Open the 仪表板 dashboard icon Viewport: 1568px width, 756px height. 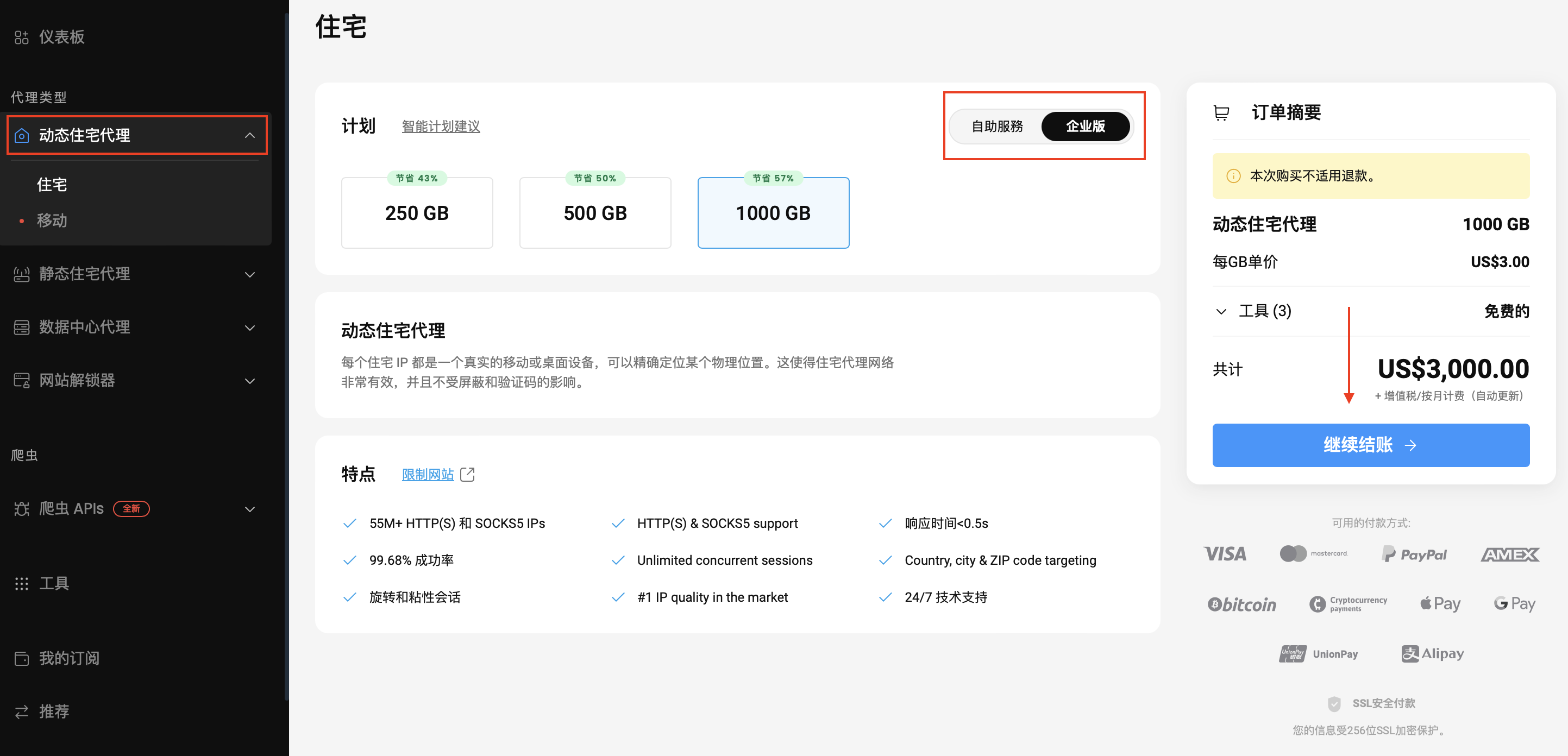click(21, 37)
